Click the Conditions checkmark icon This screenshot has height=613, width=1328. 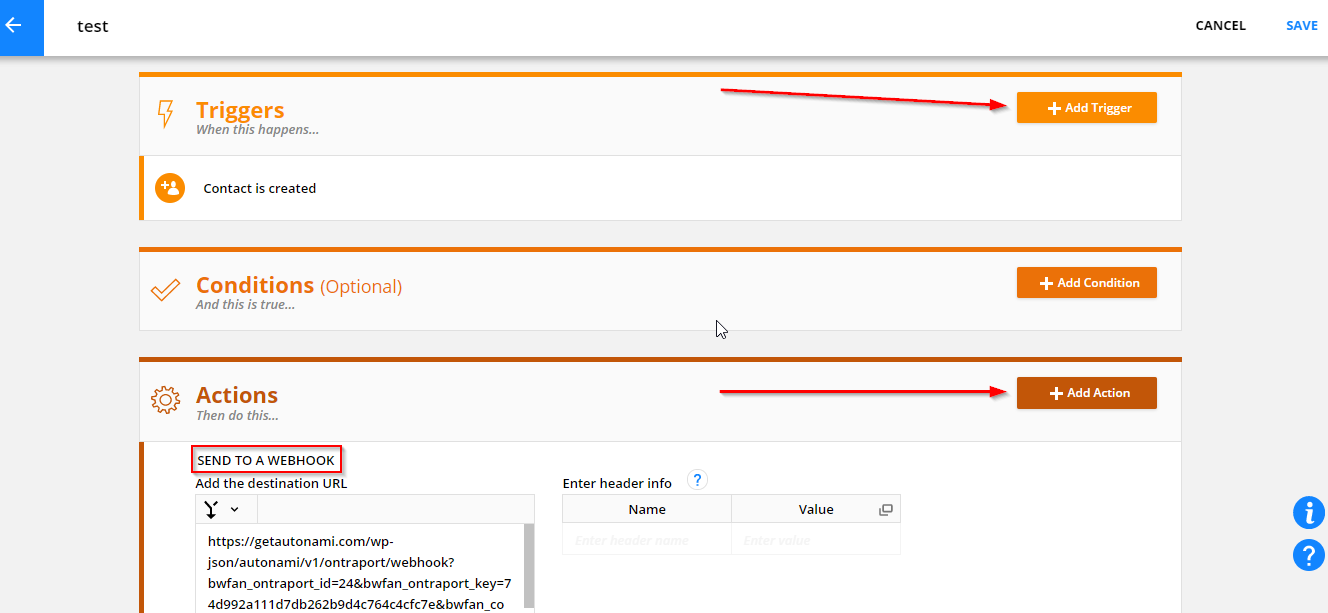tap(165, 290)
